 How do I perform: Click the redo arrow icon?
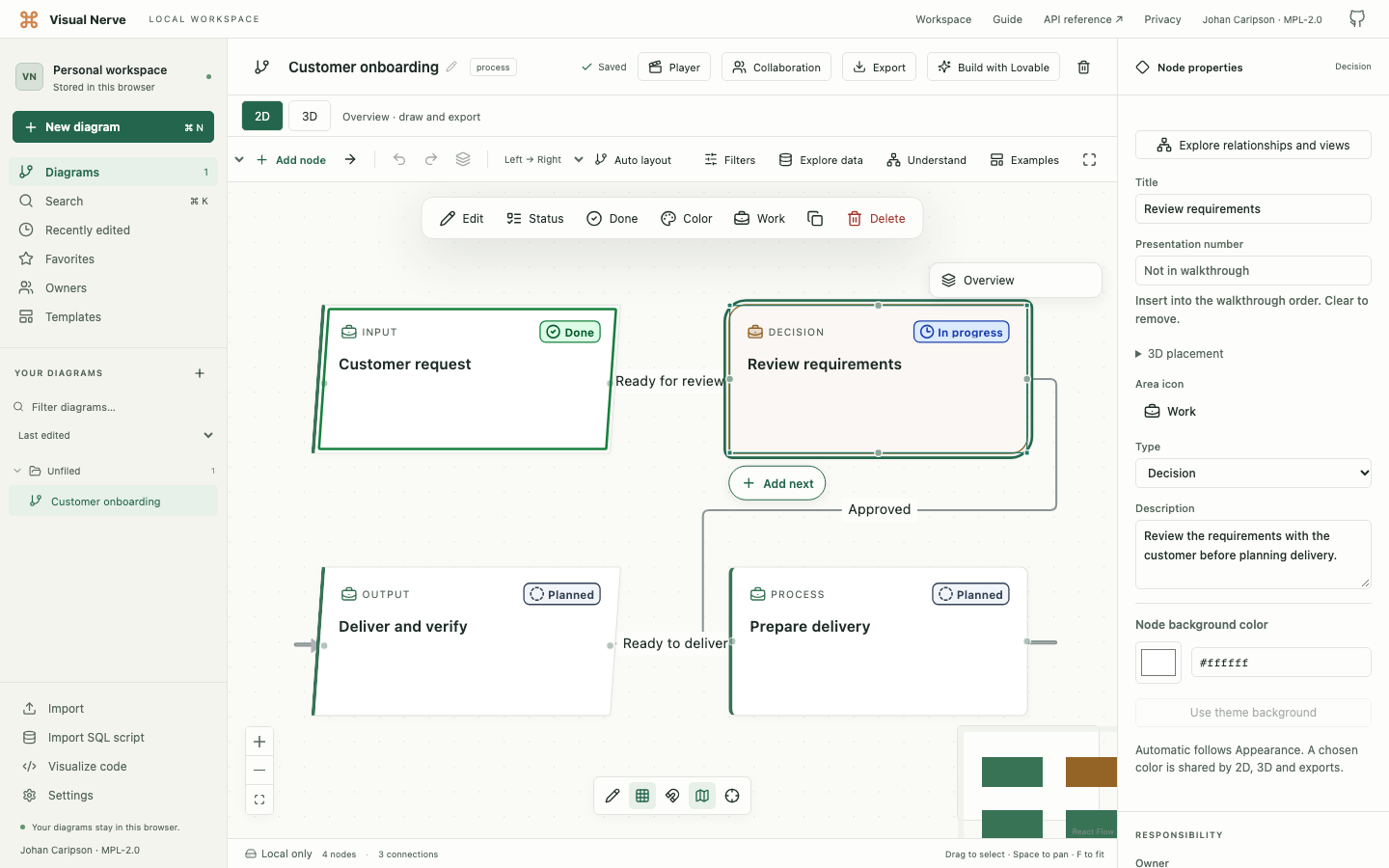(431, 160)
